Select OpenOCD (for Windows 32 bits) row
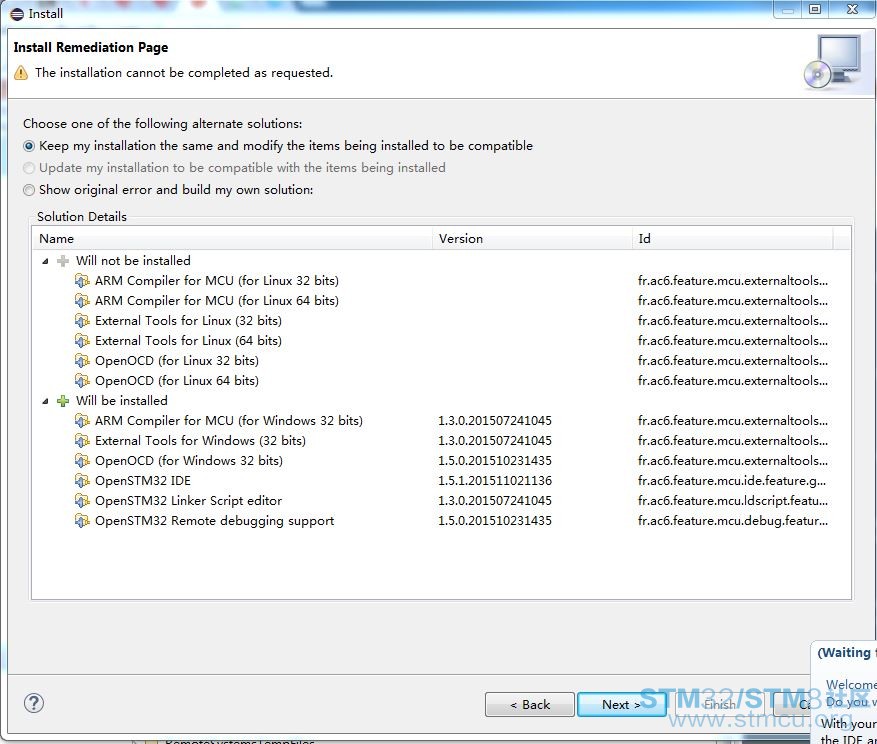The width and height of the screenshot is (877, 744). click(442, 461)
